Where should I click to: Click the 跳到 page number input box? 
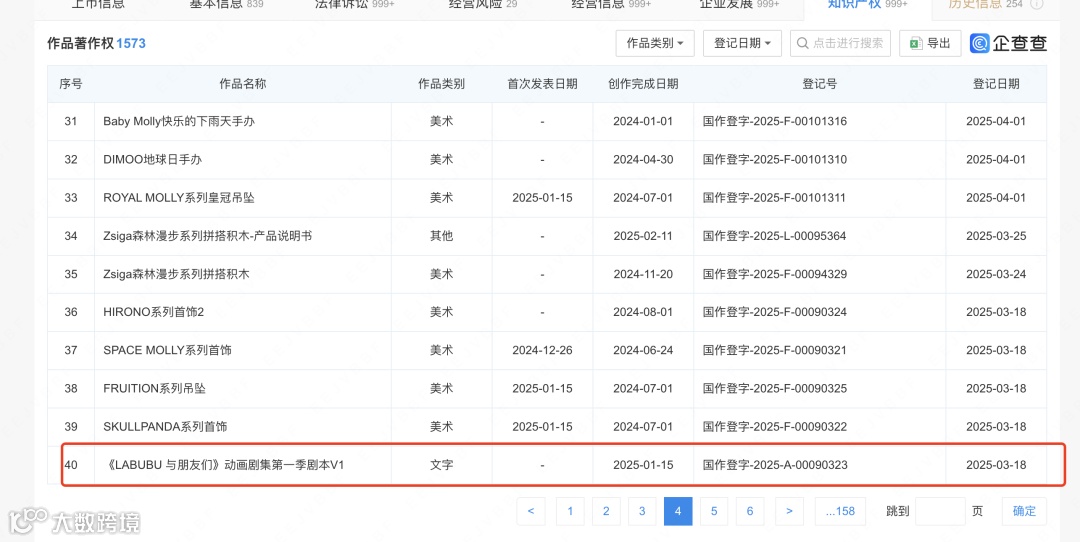tap(940, 511)
